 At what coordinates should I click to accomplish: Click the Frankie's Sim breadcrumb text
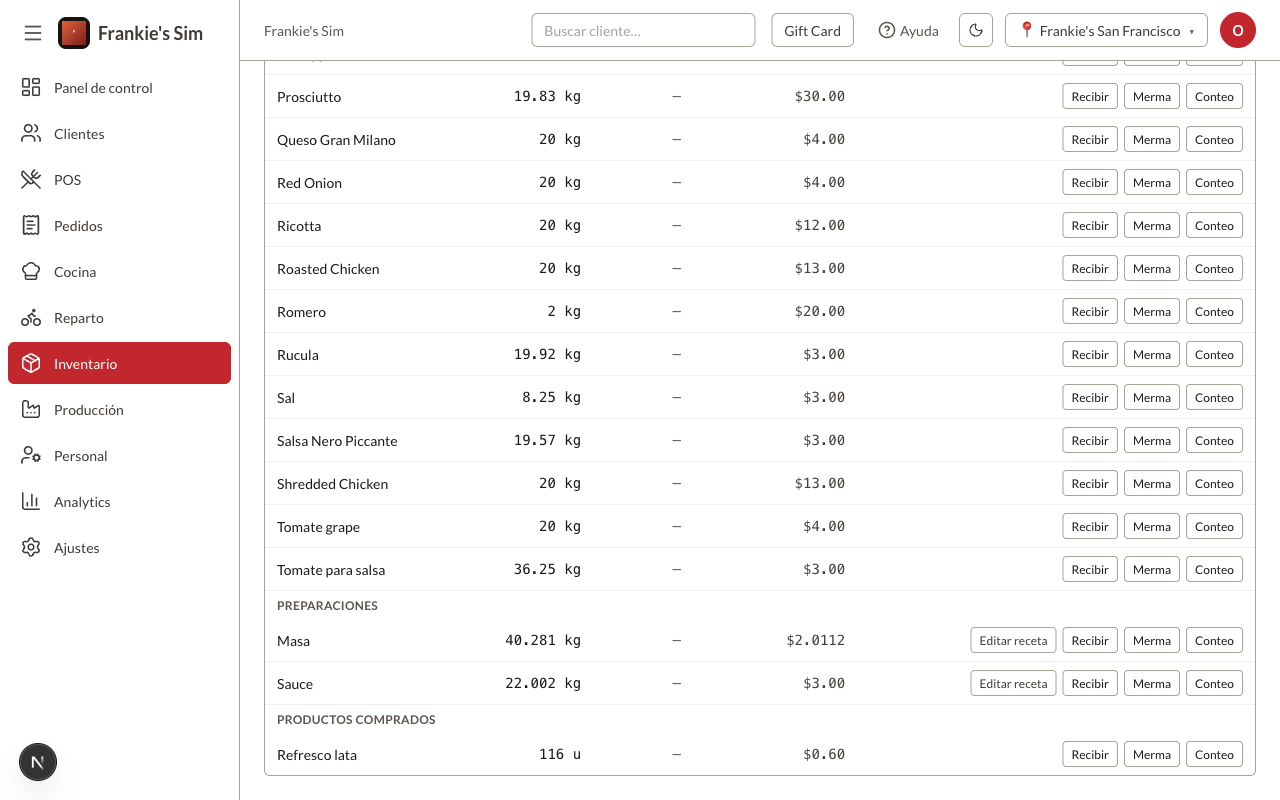pos(304,30)
